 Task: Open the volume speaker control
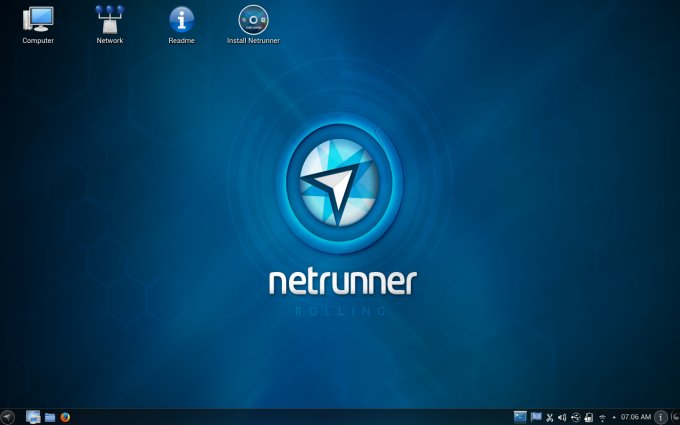point(562,418)
